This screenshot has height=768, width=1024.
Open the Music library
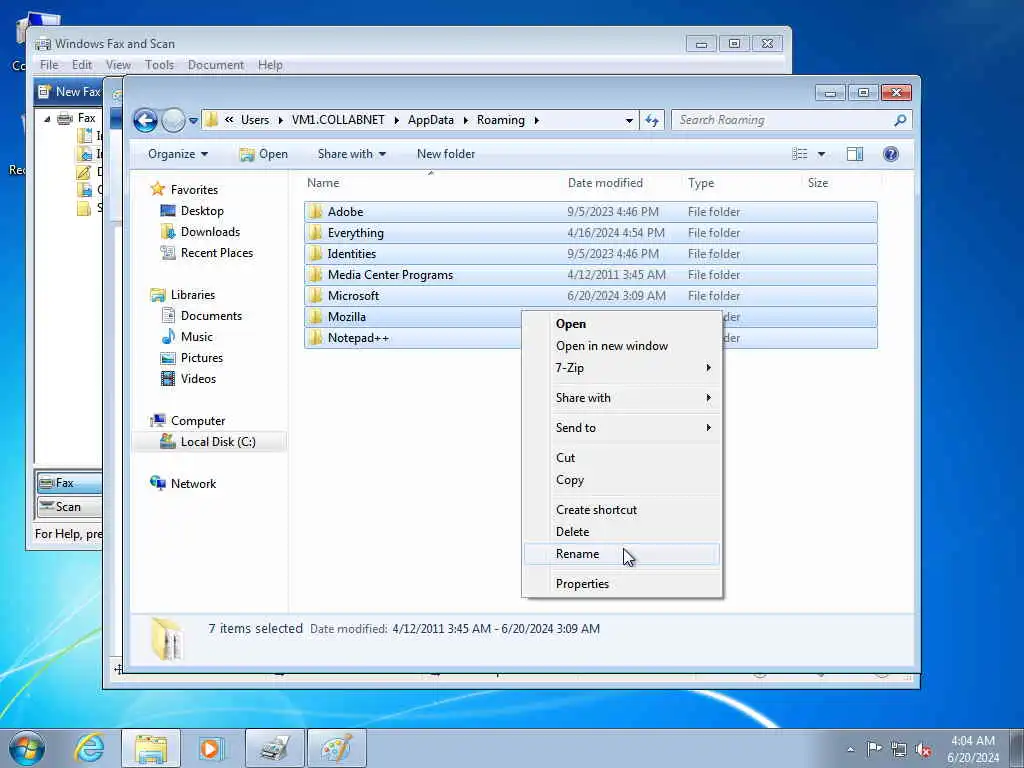click(196, 336)
